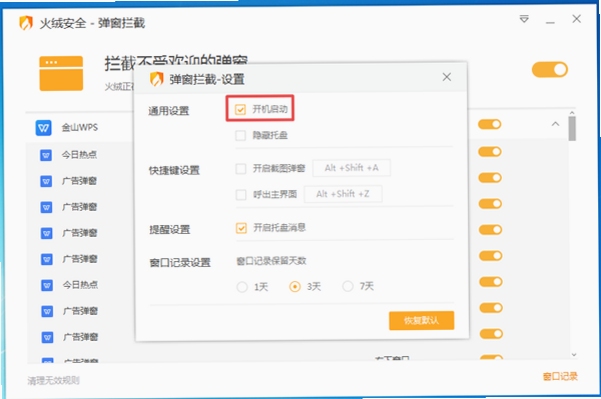Image resolution: width=601 pixels, height=399 pixels.
Task: Open the 窗口记录 link
Action: (x=560, y=376)
